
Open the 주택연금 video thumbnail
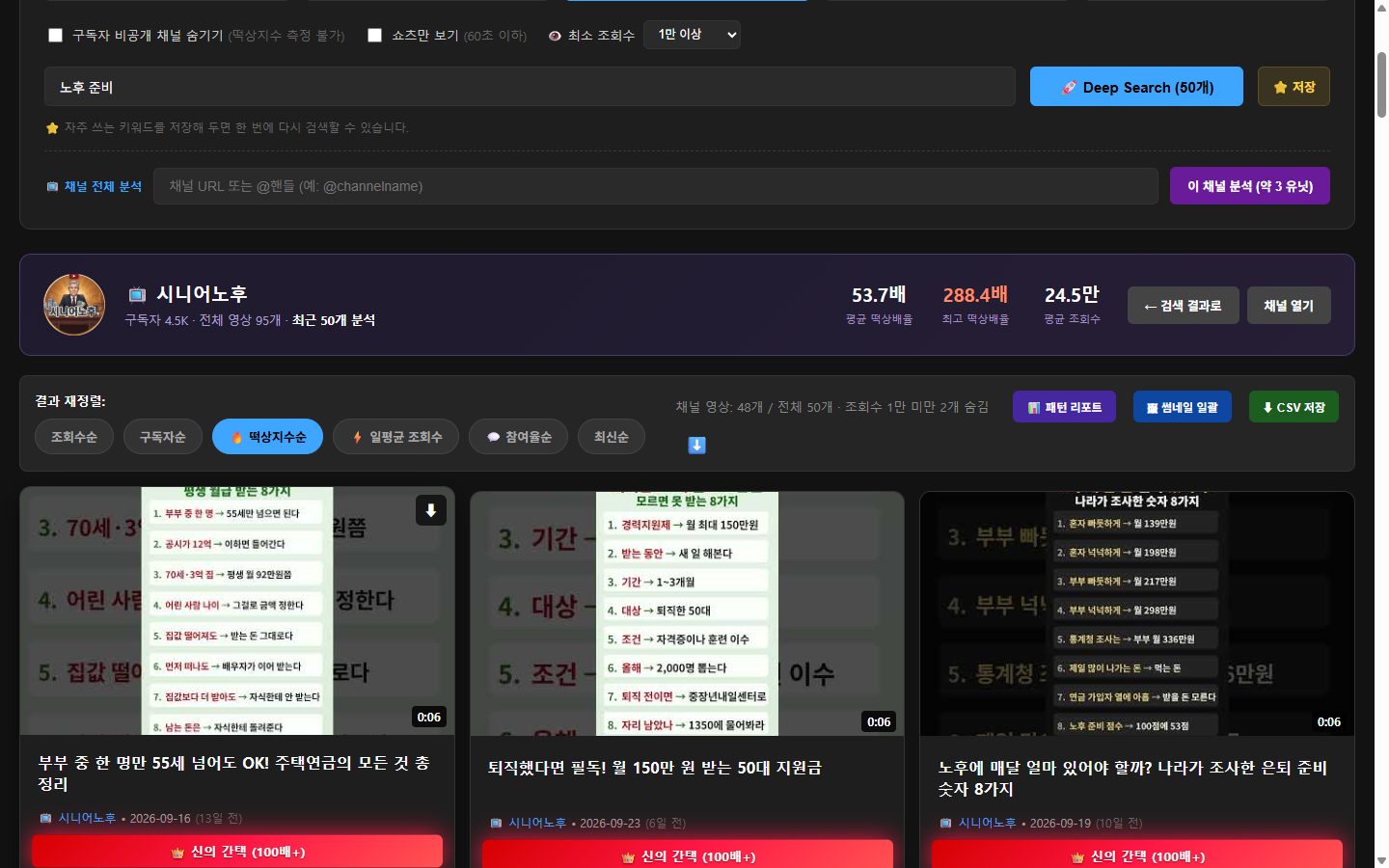(x=237, y=610)
